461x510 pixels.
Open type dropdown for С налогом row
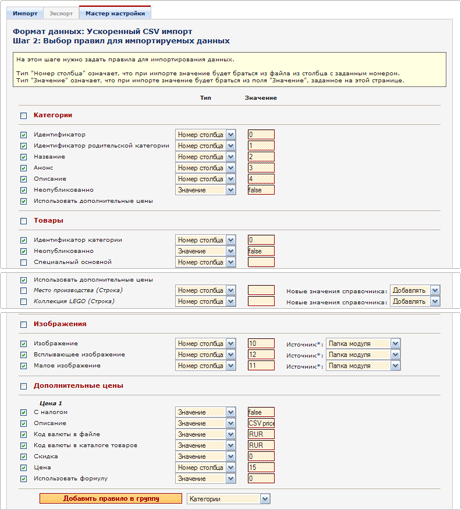point(206,412)
